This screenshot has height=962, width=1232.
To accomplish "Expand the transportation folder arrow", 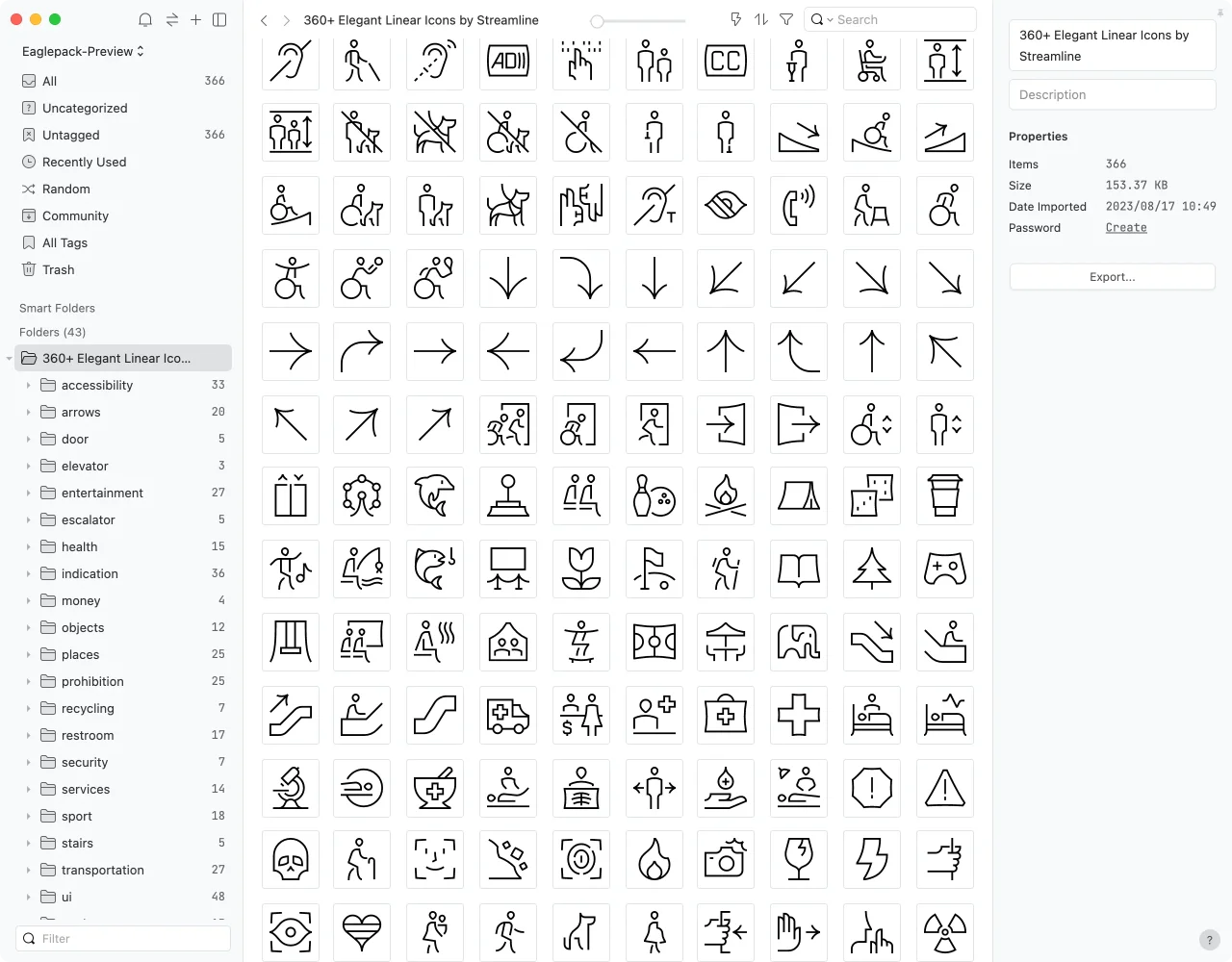I will coord(28,871).
